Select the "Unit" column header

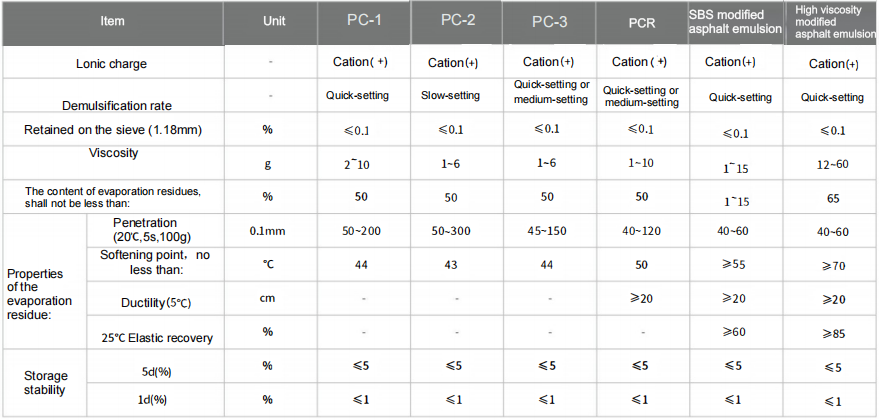pos(273,21)
